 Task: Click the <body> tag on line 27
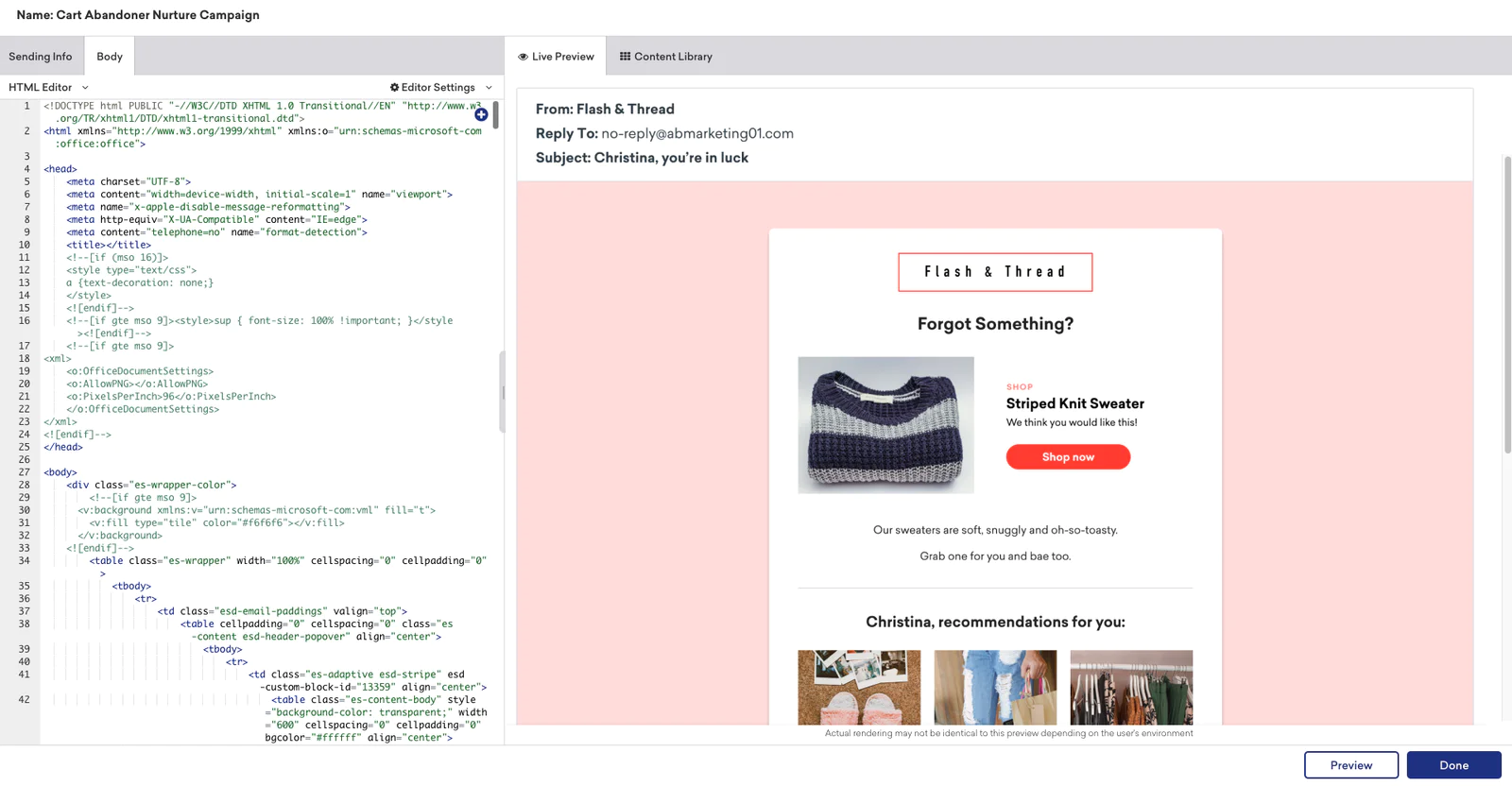click(60, 472)
